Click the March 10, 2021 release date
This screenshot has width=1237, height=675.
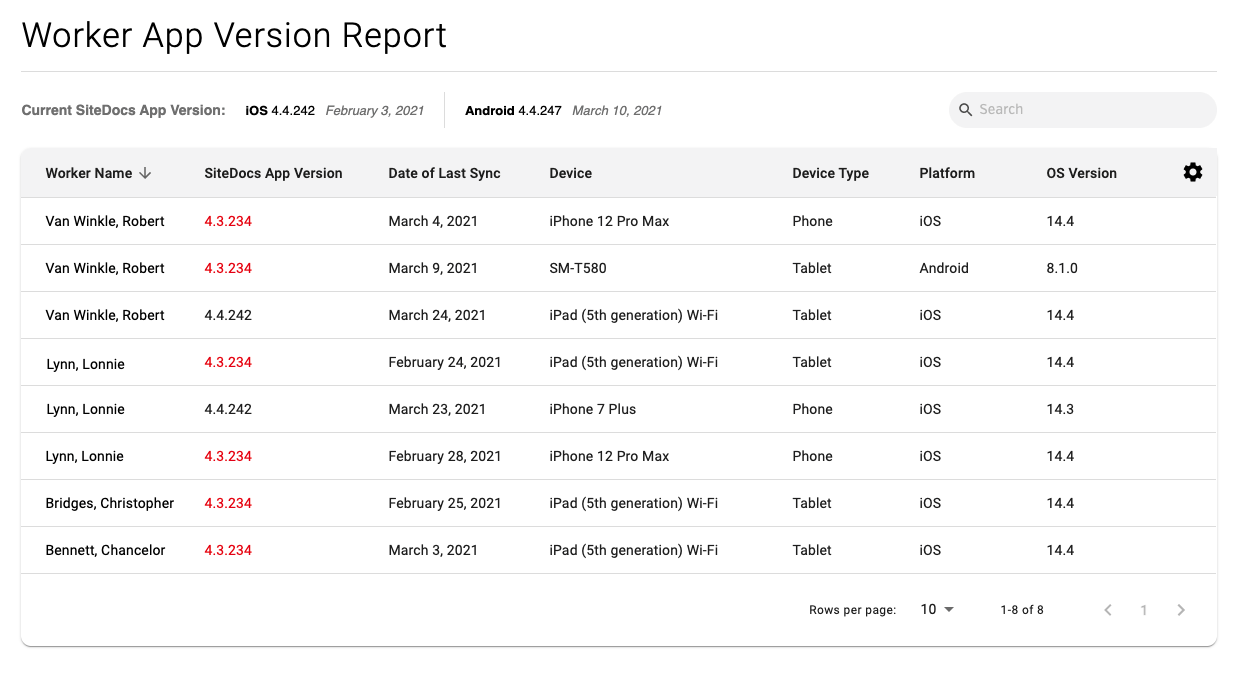click(617, 111)
